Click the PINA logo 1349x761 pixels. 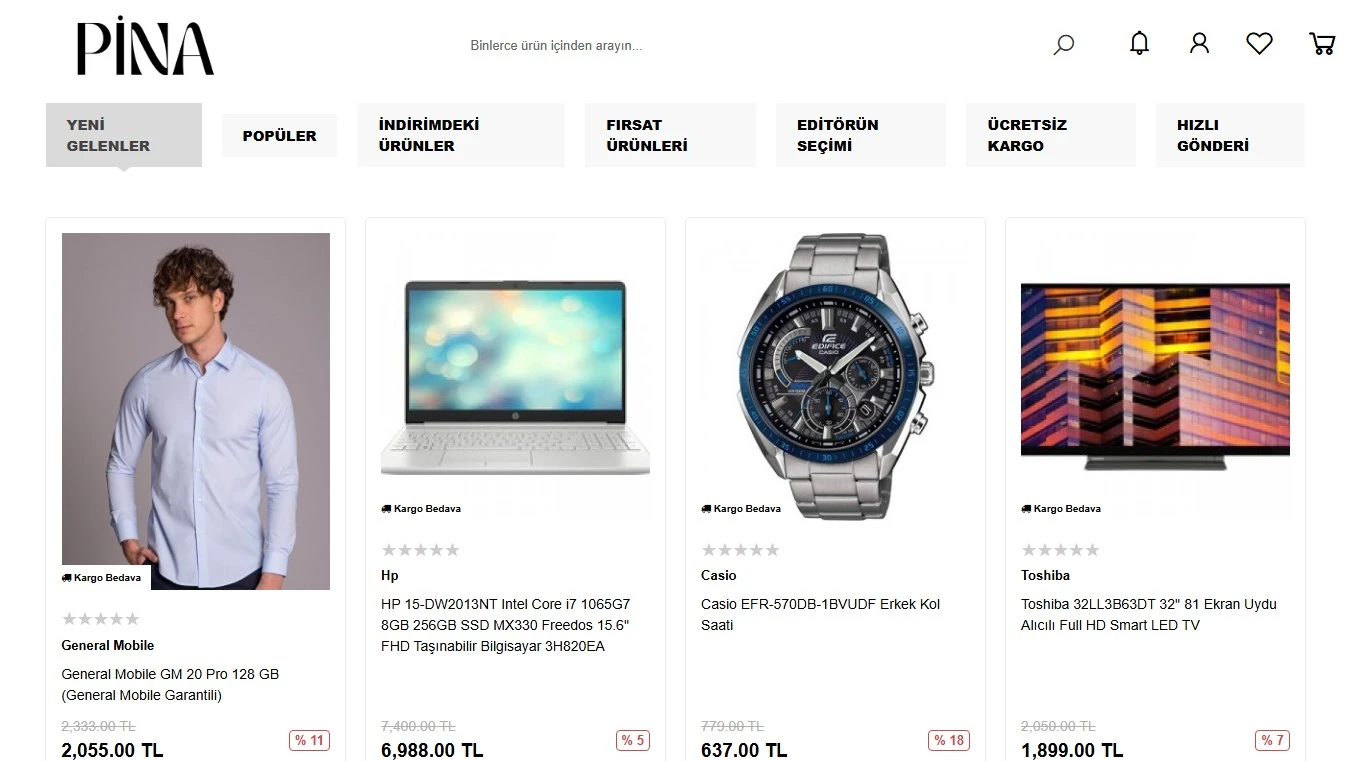coord(145,46)
